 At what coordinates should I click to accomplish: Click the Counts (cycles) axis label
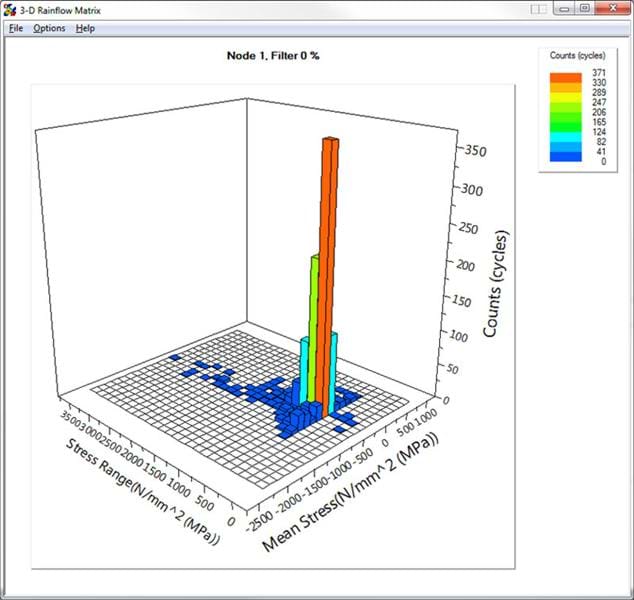pyautogui.click(x=492, y=283)
